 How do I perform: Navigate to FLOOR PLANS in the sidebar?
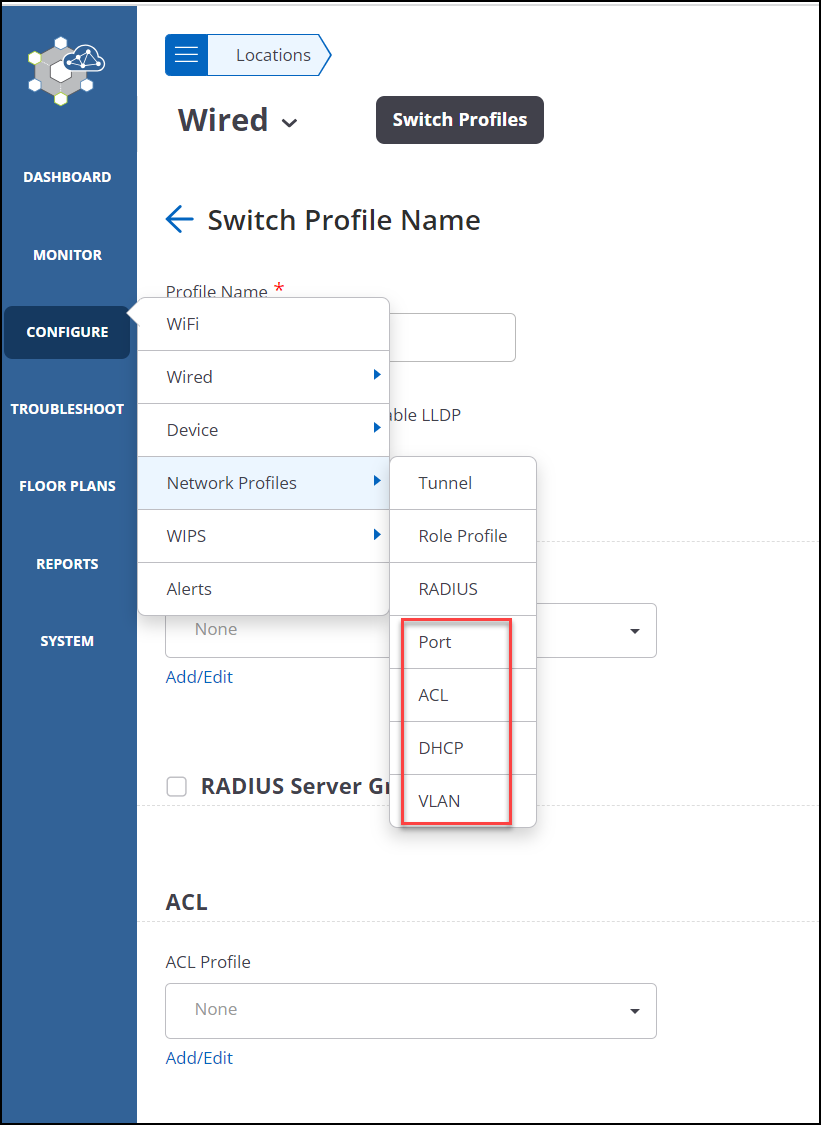click(x=67, y=485)
